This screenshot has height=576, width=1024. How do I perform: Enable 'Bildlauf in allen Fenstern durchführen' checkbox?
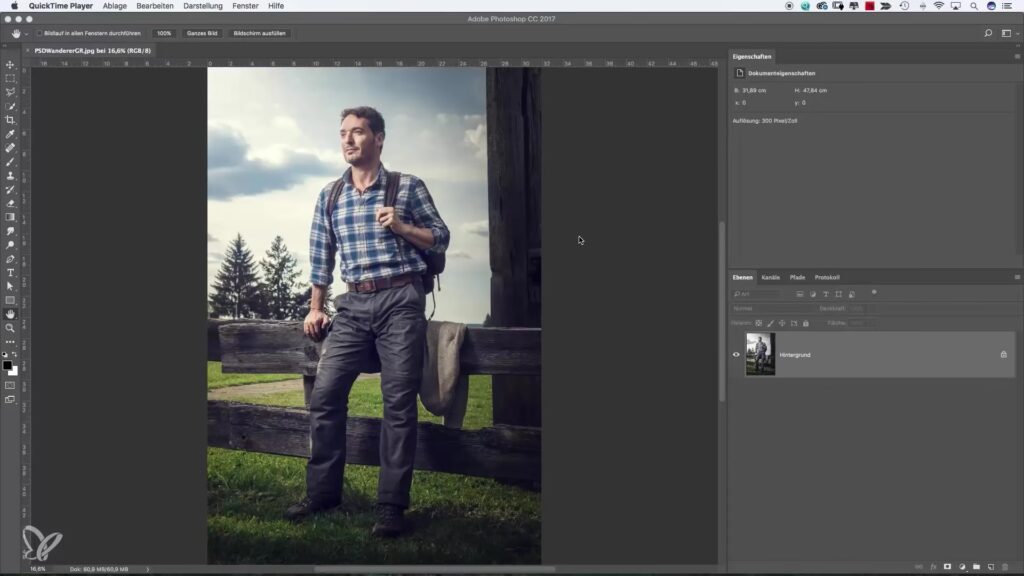tap(39, 33)
